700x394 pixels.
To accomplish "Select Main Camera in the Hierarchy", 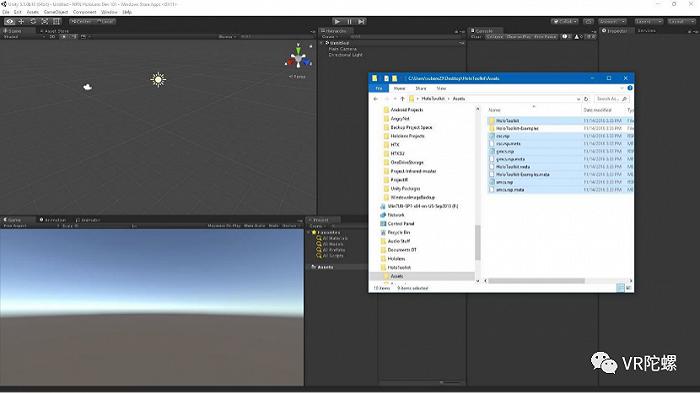I will (342, 49).
